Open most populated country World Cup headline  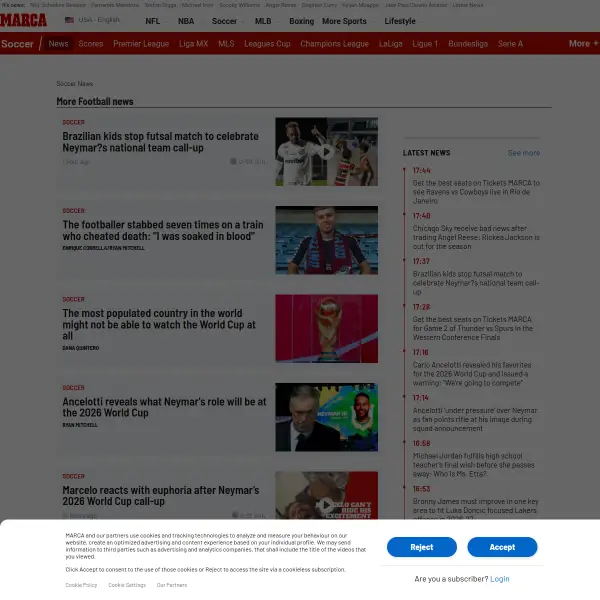tap(159, 324)
